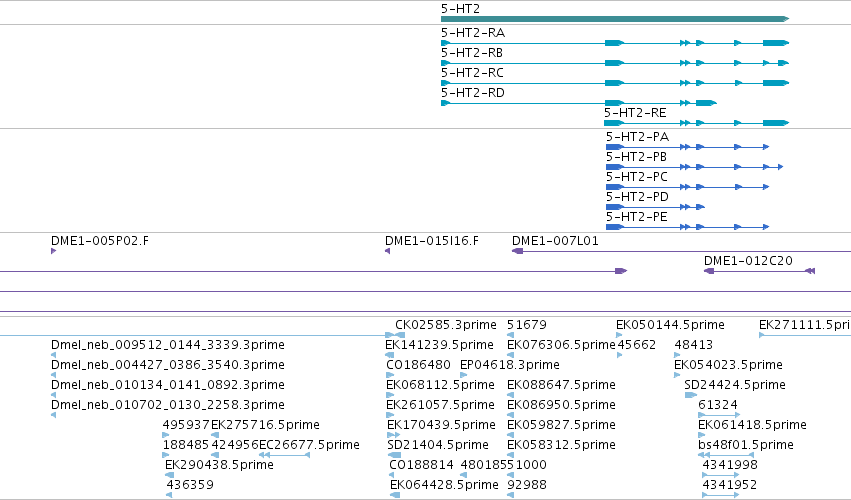Image resolution: width=851 pixels, height=500 pixels.
Task: Select the CK02585.3prime EST label
Action: point(446,325)
